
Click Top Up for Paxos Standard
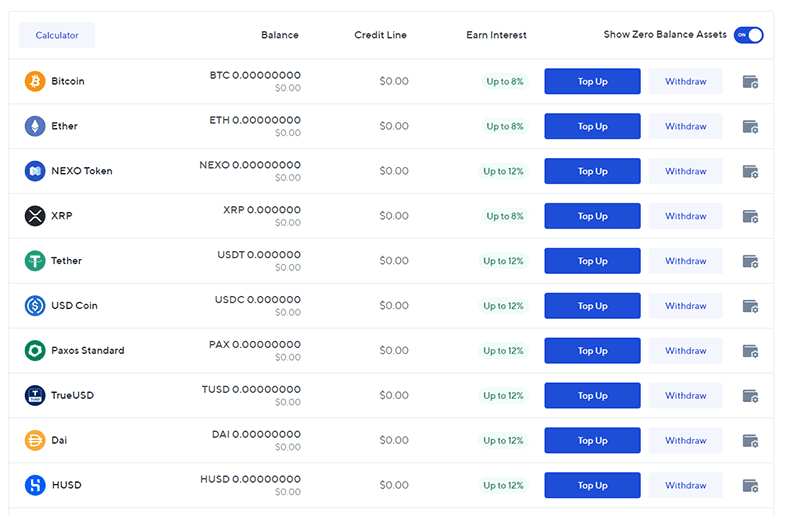[592, 351]
